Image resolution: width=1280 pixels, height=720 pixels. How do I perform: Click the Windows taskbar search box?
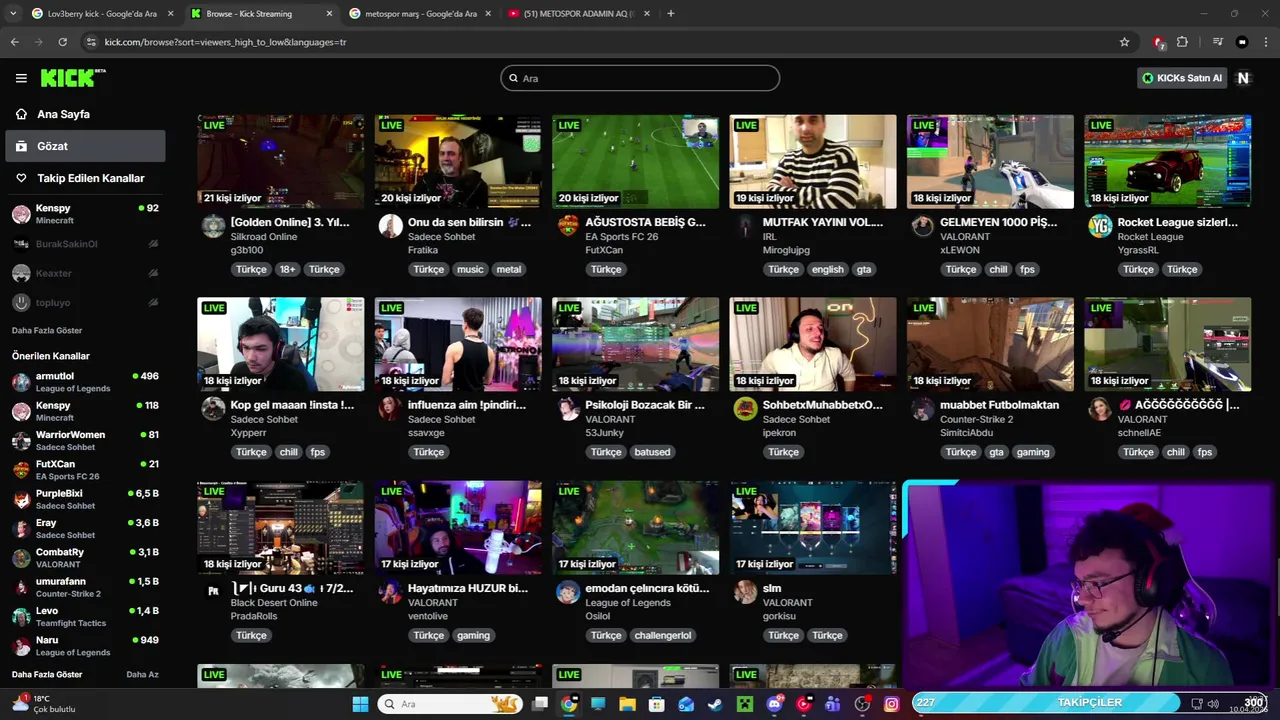click(450, 704)
